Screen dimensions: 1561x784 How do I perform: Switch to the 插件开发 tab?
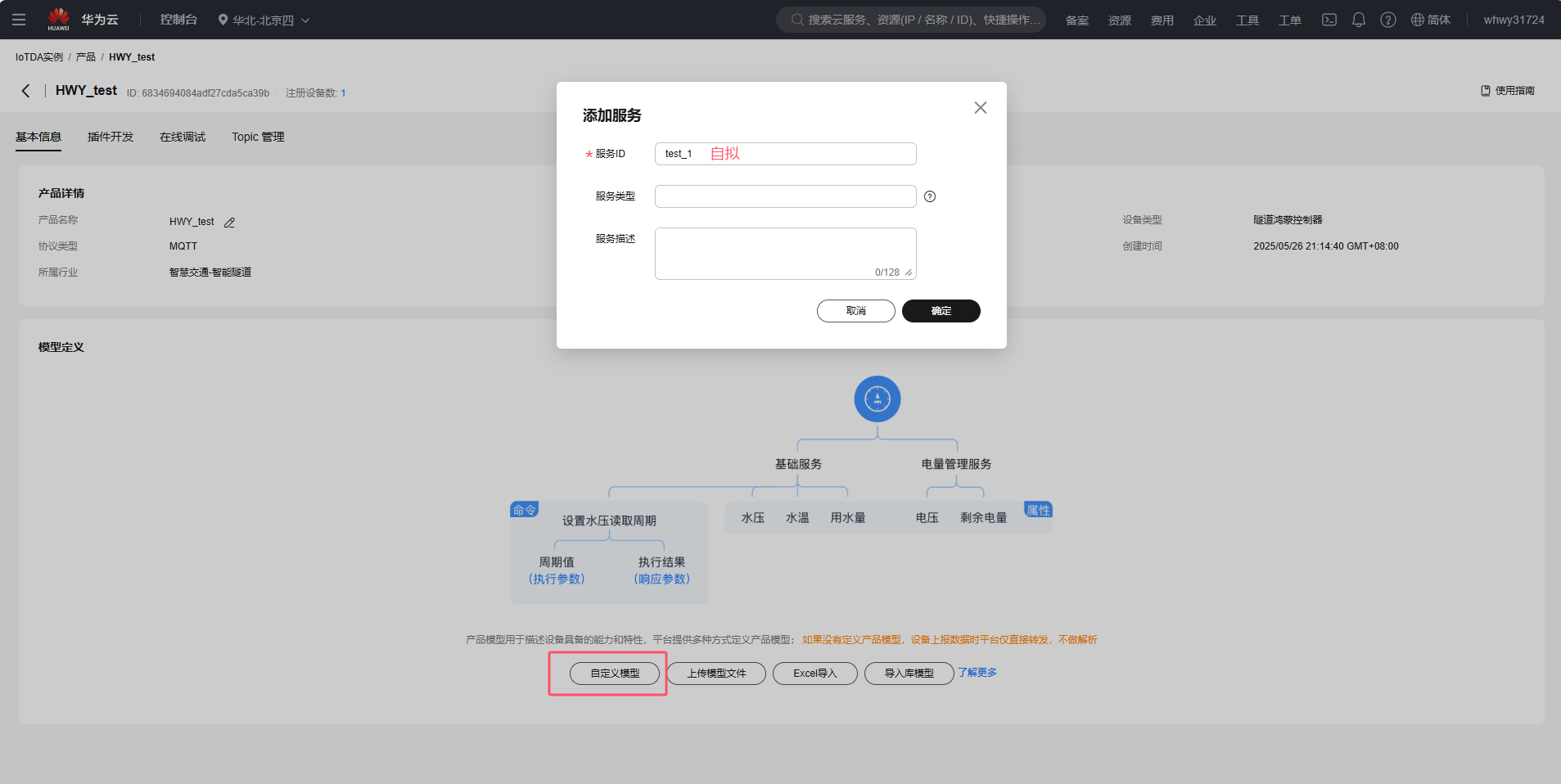111,137
